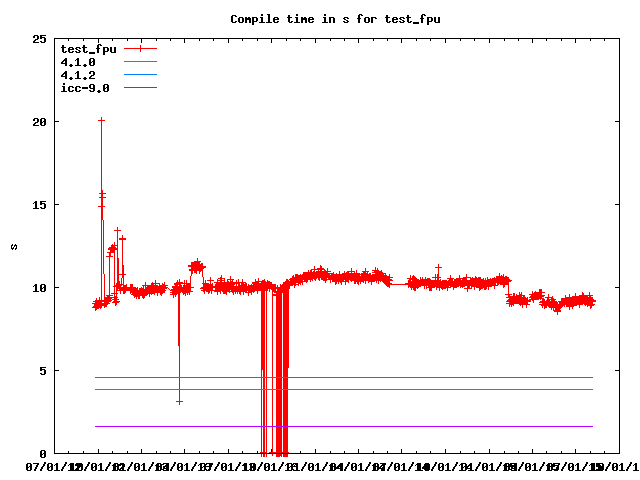Click the y-axis label 's'
Screen dimensions: 640x480
(x=13, y=246)
